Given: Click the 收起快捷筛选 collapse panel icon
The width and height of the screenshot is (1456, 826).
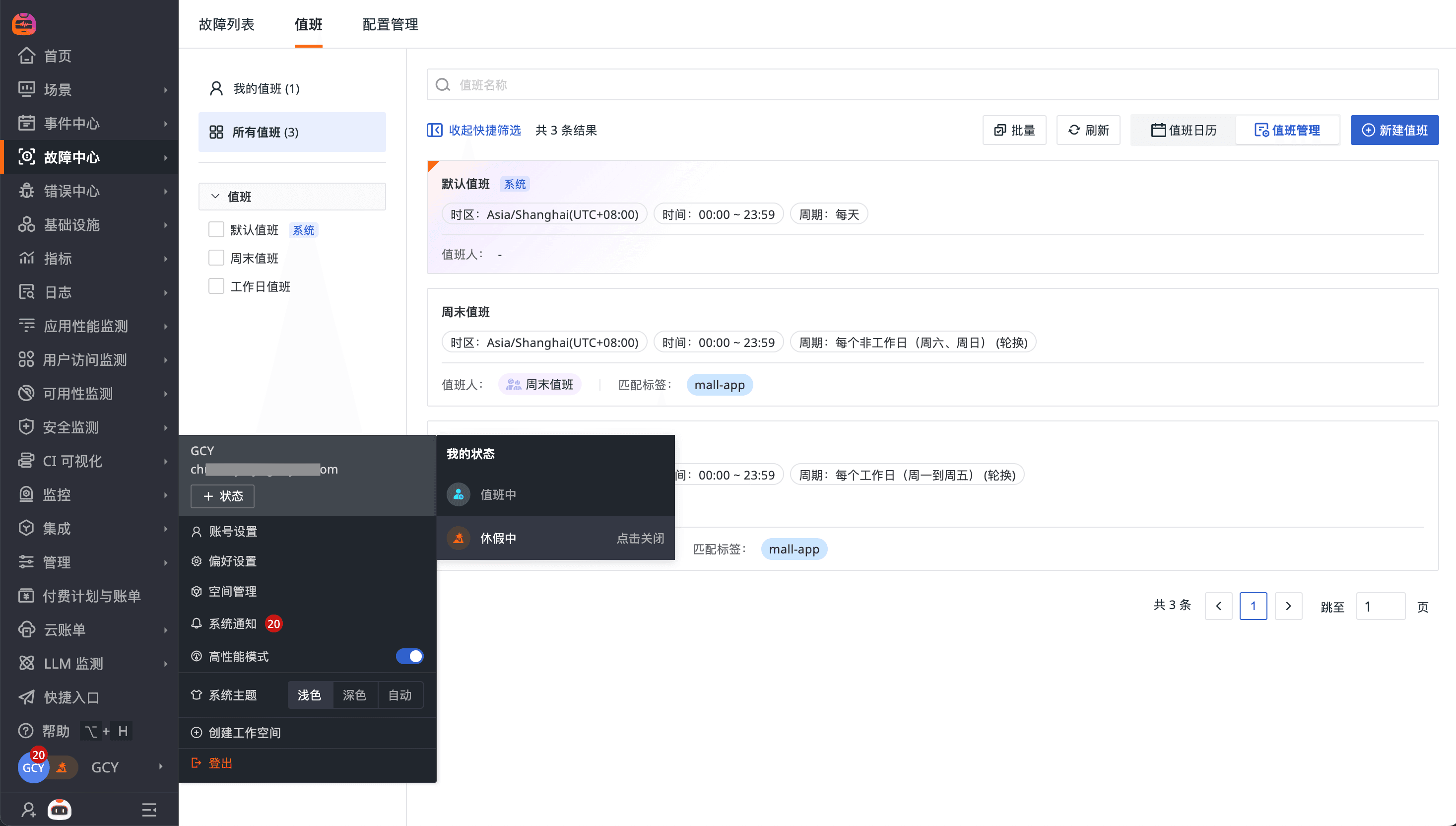Looking at the screenshot, I should (x=434, y=130).
